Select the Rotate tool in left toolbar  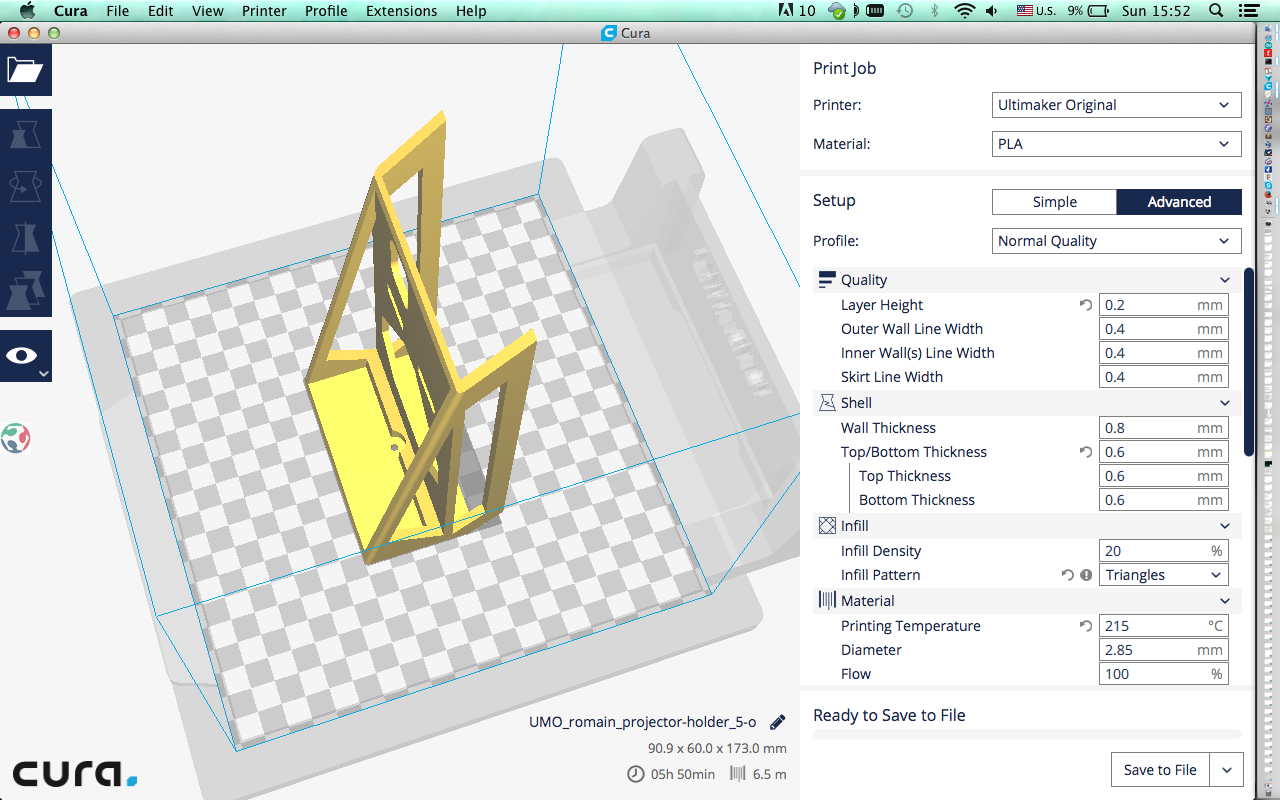[25, 186]
